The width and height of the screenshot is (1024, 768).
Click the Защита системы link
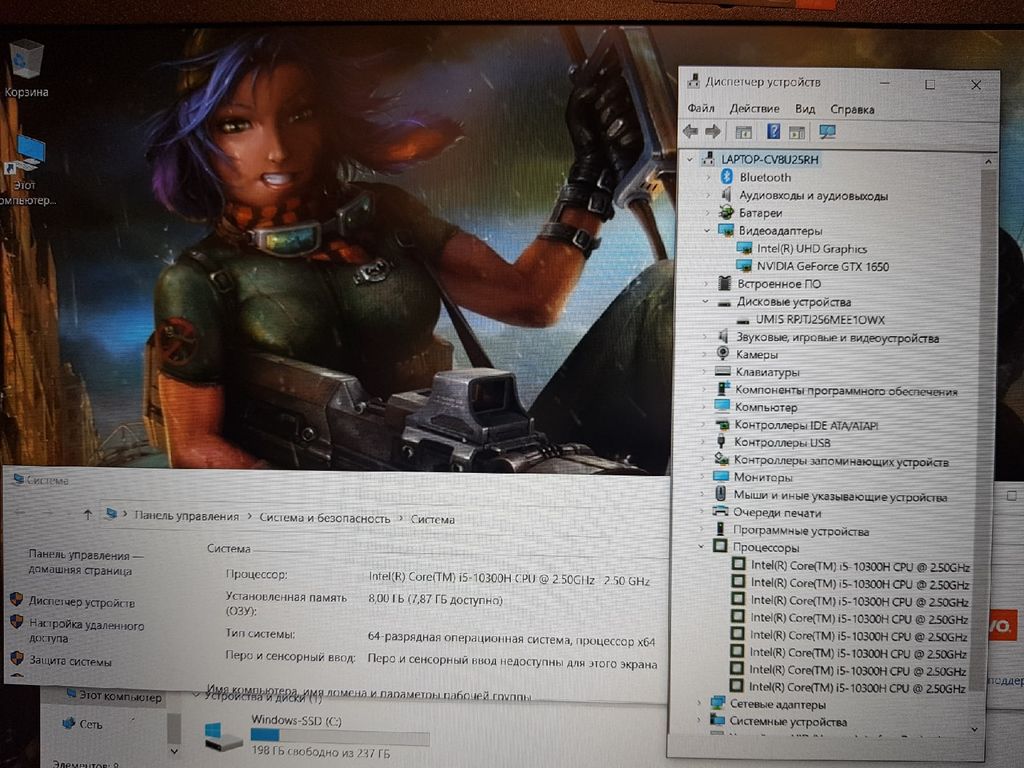point(70,662)
